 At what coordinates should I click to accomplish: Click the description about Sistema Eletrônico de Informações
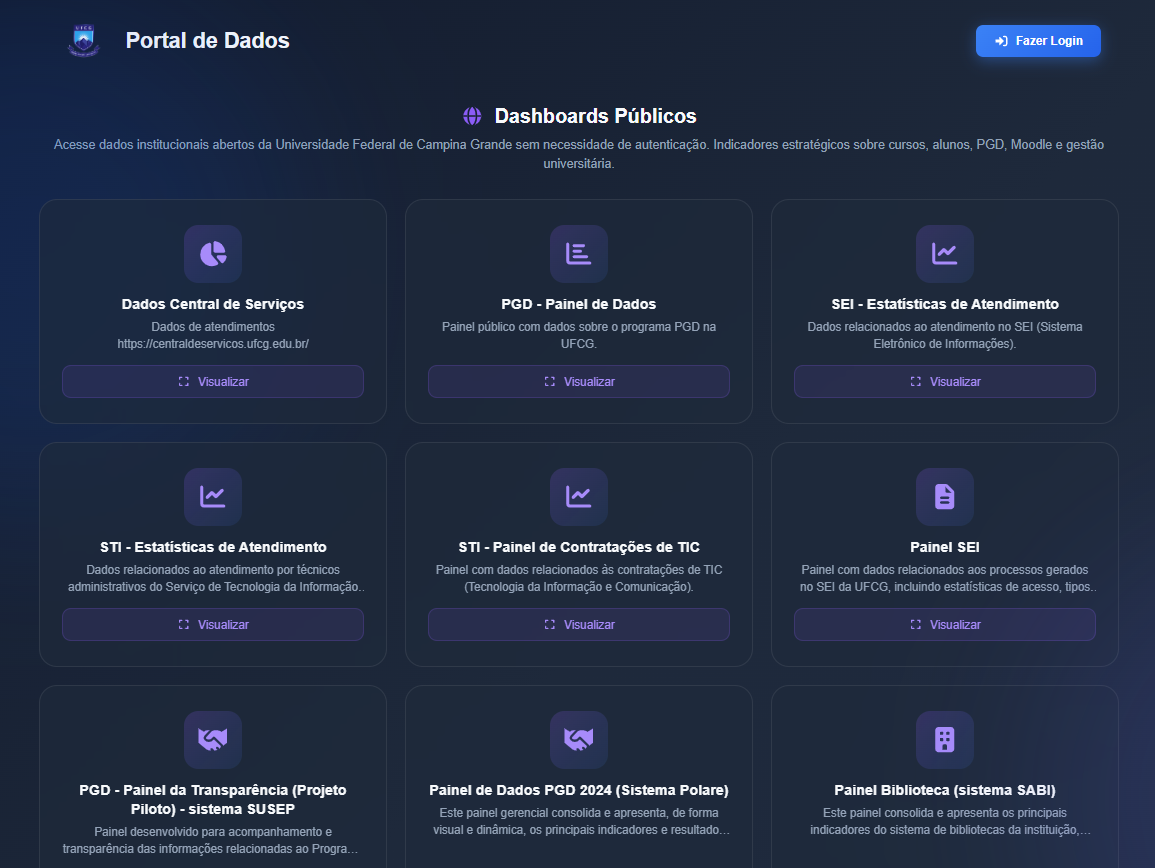(x=944, y=335)
